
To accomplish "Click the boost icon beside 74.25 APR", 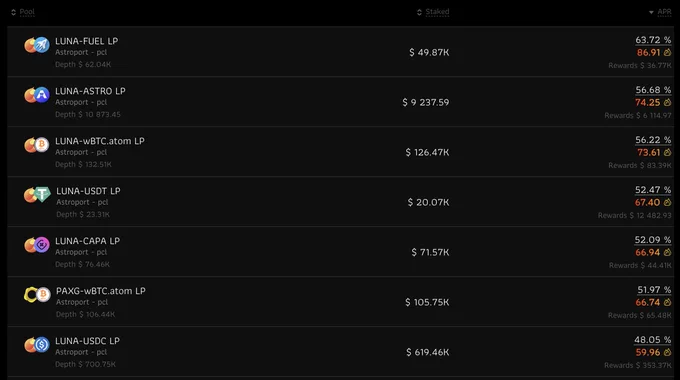I will coord(667,102).
